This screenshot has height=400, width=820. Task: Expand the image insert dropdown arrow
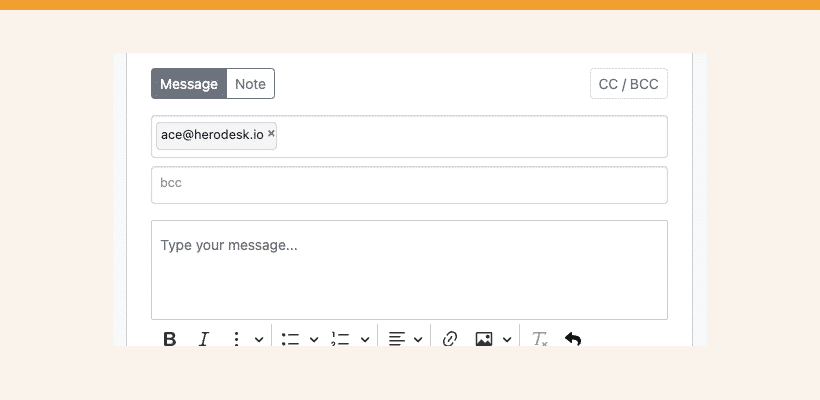[507, 339]
